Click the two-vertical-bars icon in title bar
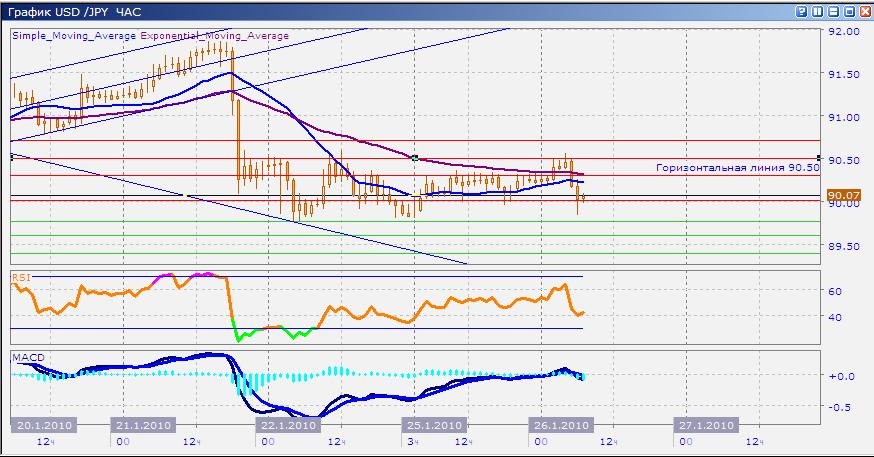Screen dimensions: 874x457 tap(817, 11)
